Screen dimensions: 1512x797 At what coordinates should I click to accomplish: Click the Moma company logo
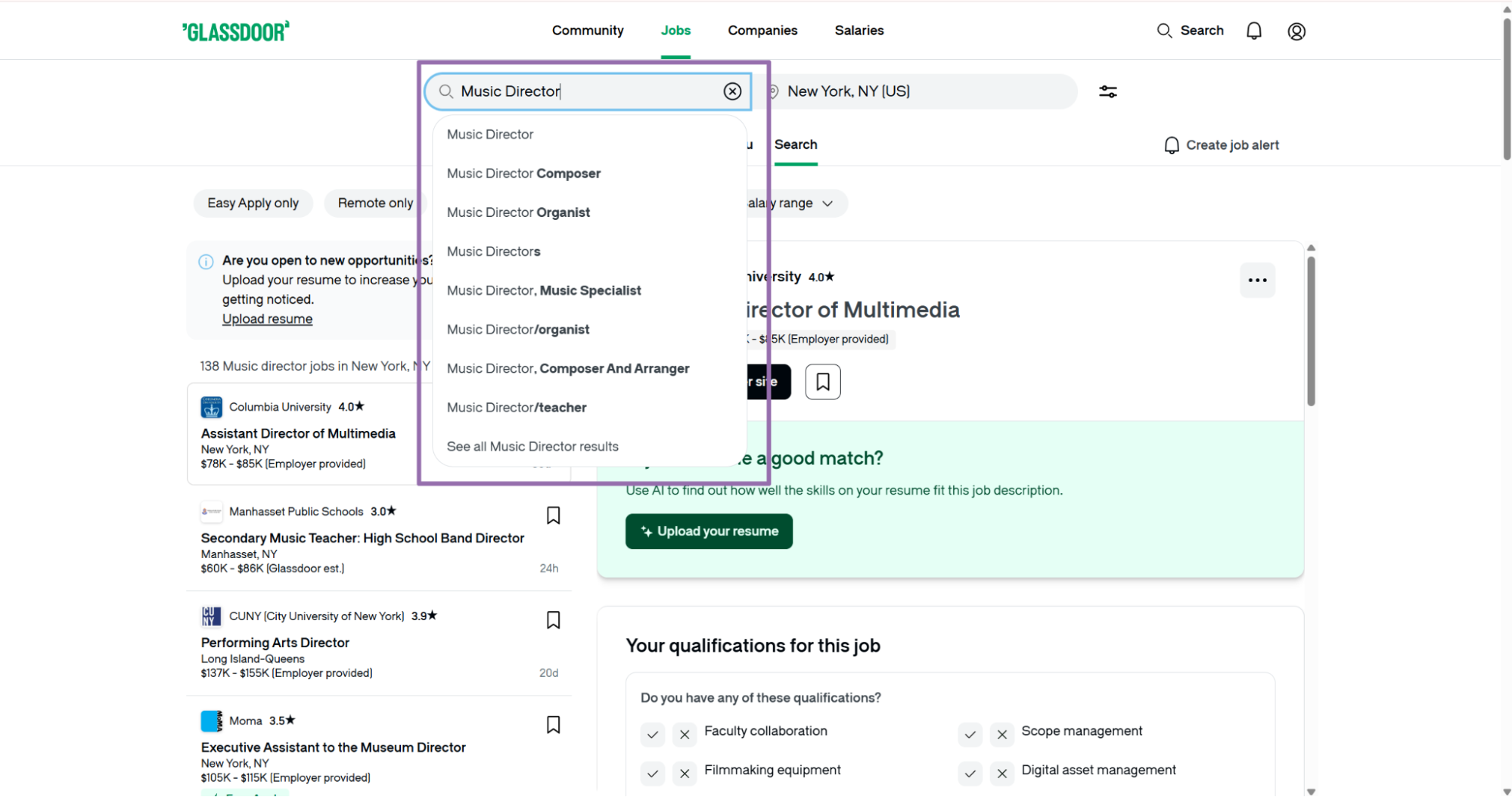[211, 721]
